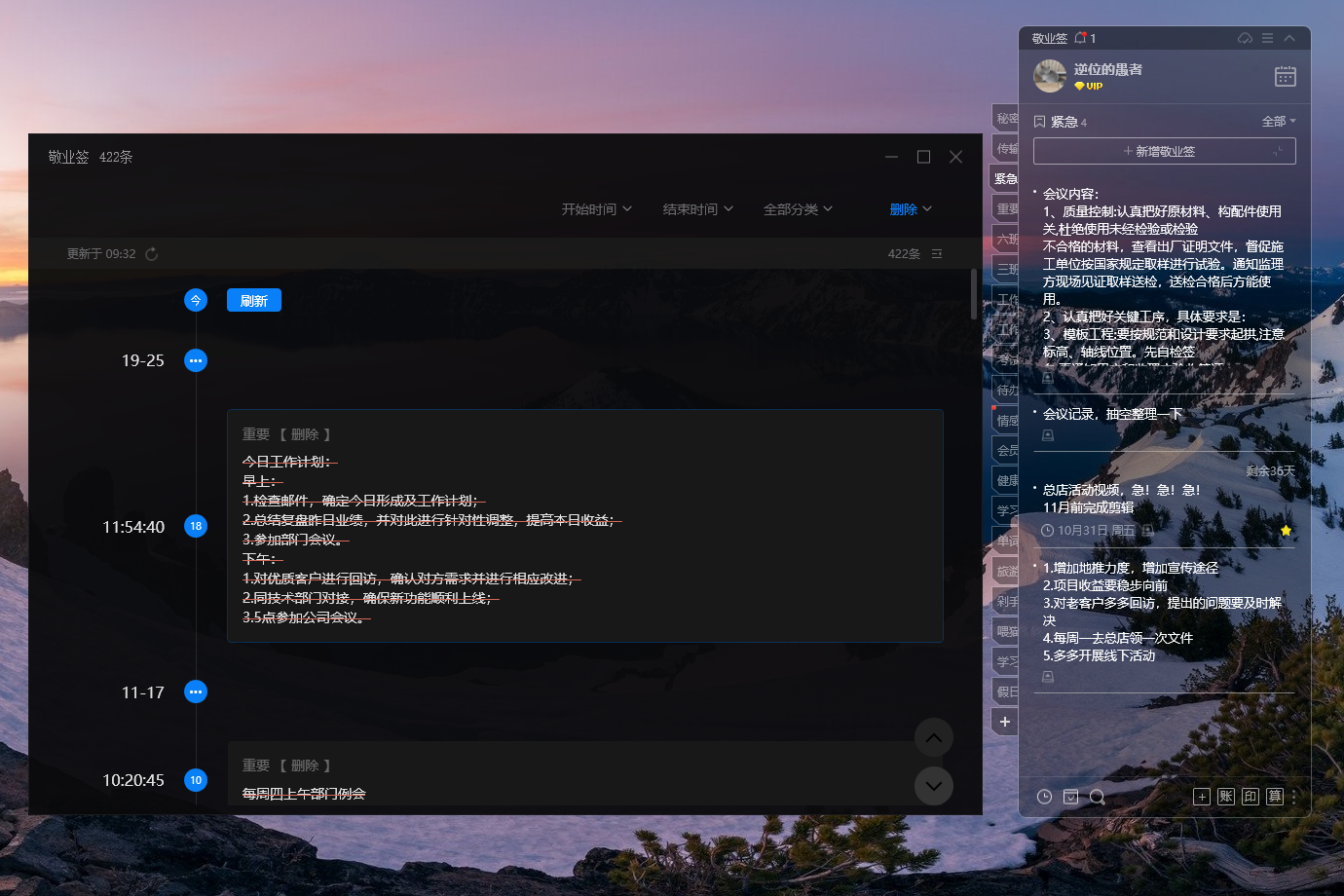
Task: Select the 待办 category tab
Action: pyautogui.click(x=1005, y=390)
